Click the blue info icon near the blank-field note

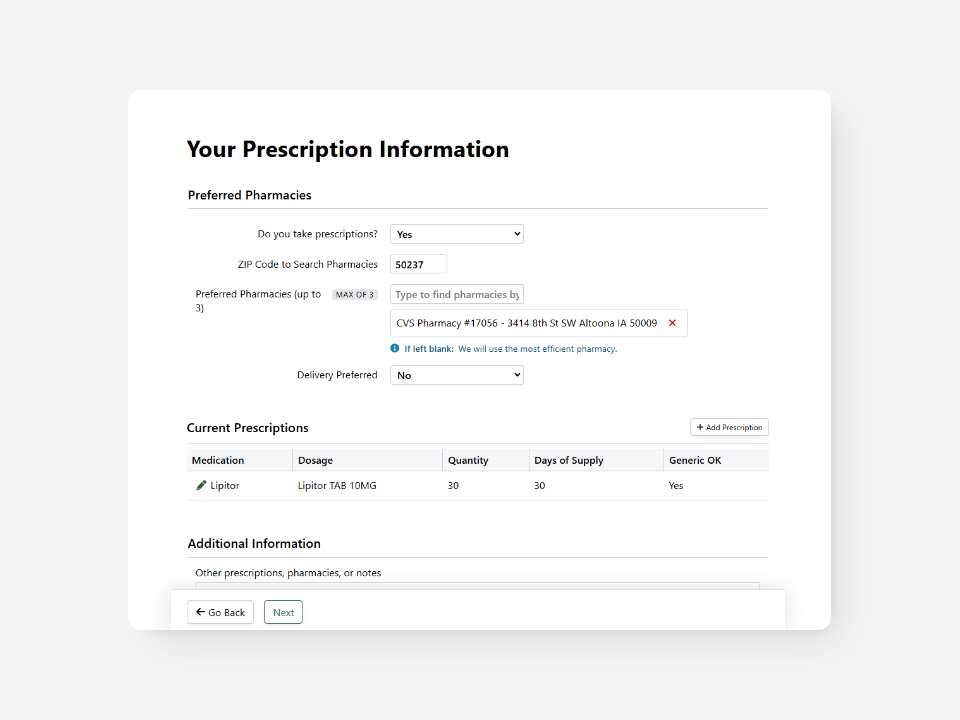pos(393,348)
